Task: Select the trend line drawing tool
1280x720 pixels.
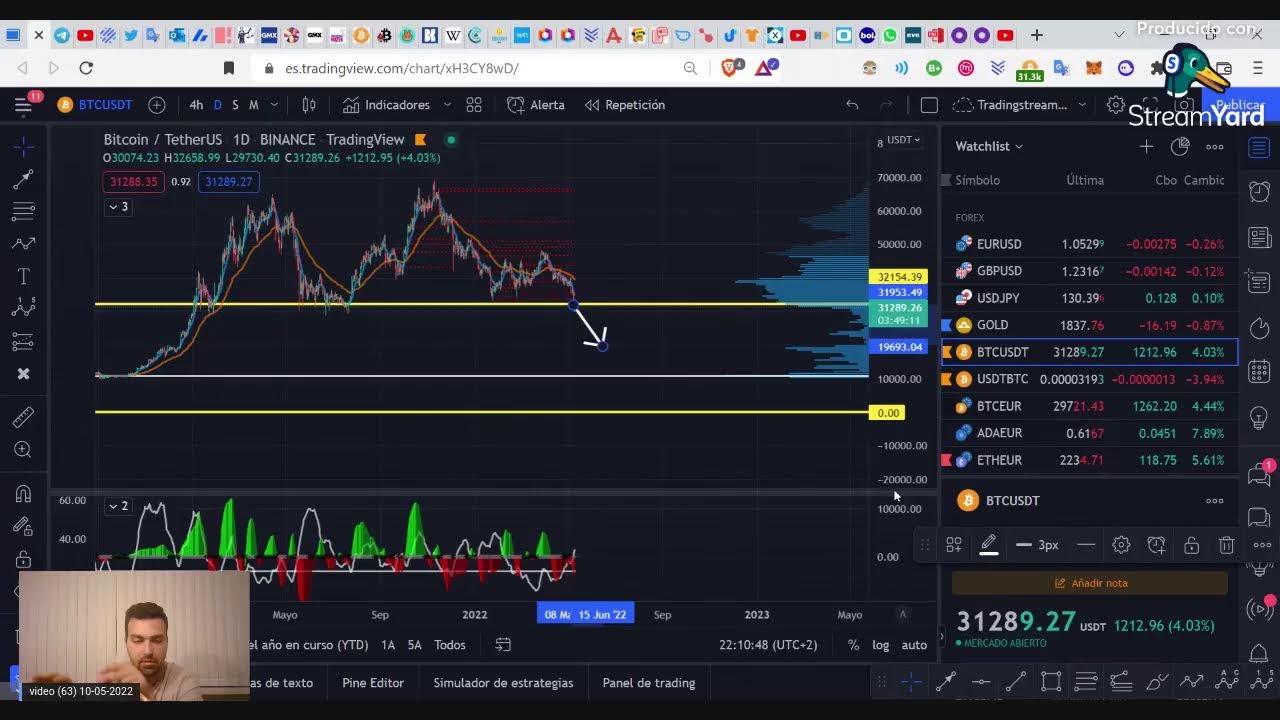Action: [24, 179]
